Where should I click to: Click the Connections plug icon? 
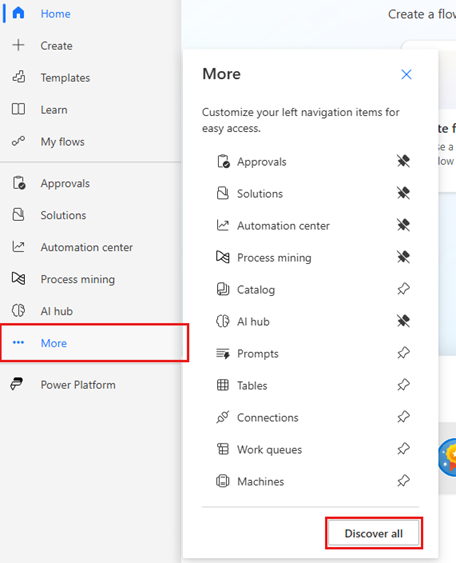click(x=223, y=417)
